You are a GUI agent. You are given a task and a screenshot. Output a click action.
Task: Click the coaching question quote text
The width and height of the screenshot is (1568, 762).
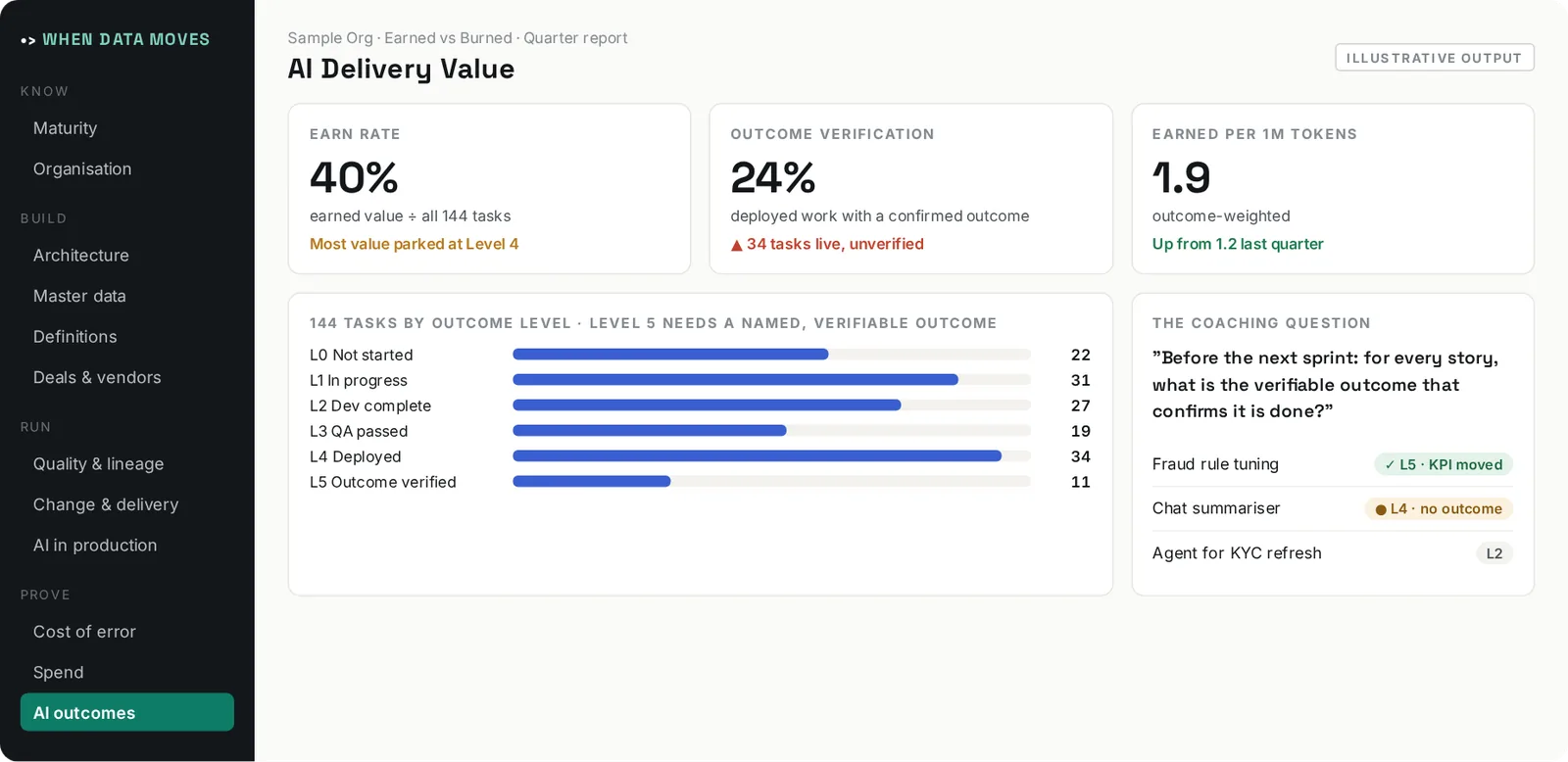1325,385
